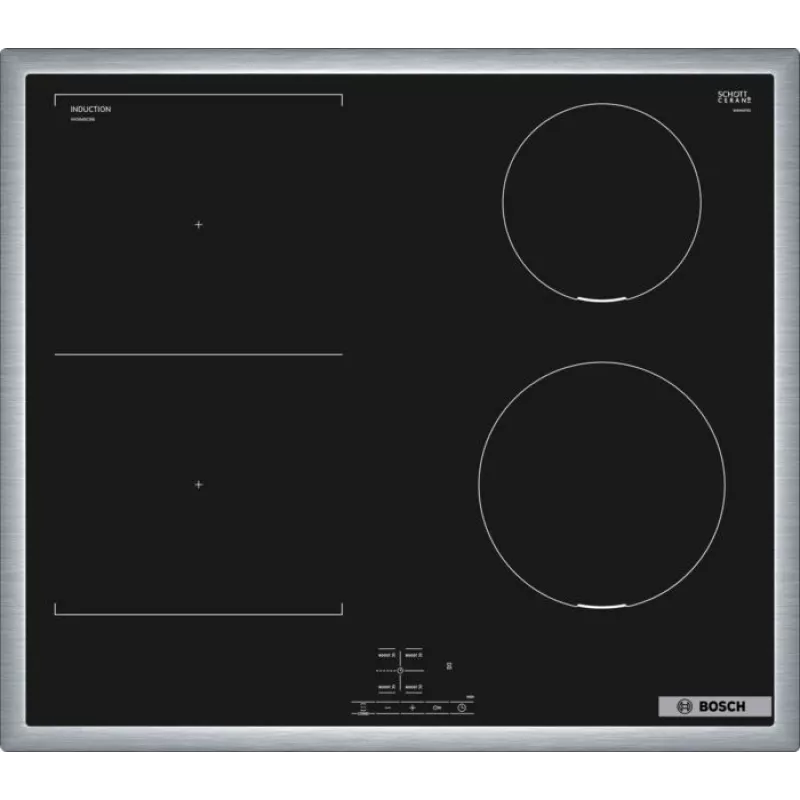The height and width of the screenshot is (800, 800).
Task: Select the bottom-right boost zone key
Action: point(414,687)
